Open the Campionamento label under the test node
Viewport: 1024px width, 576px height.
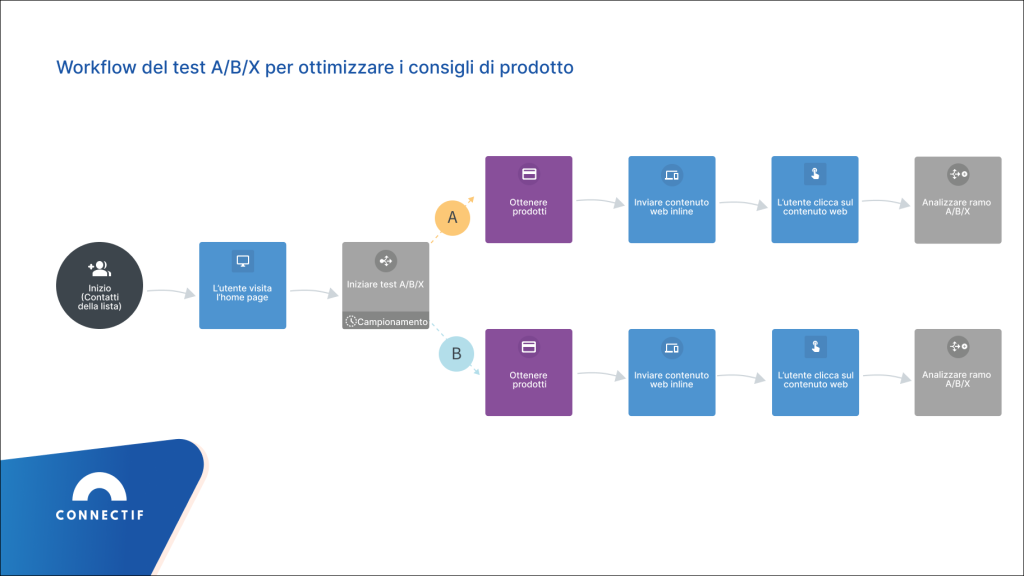click(392, 322)
